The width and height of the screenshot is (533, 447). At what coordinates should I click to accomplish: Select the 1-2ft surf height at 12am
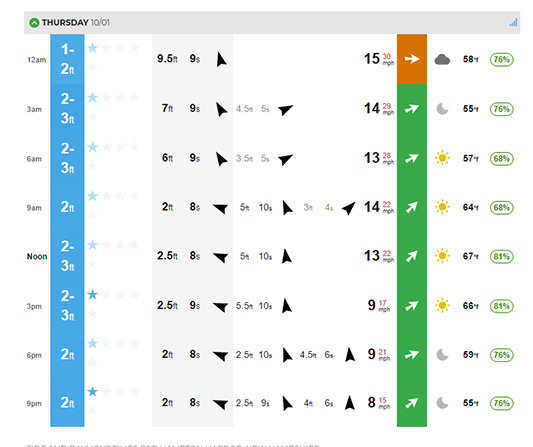coord(67,59)
